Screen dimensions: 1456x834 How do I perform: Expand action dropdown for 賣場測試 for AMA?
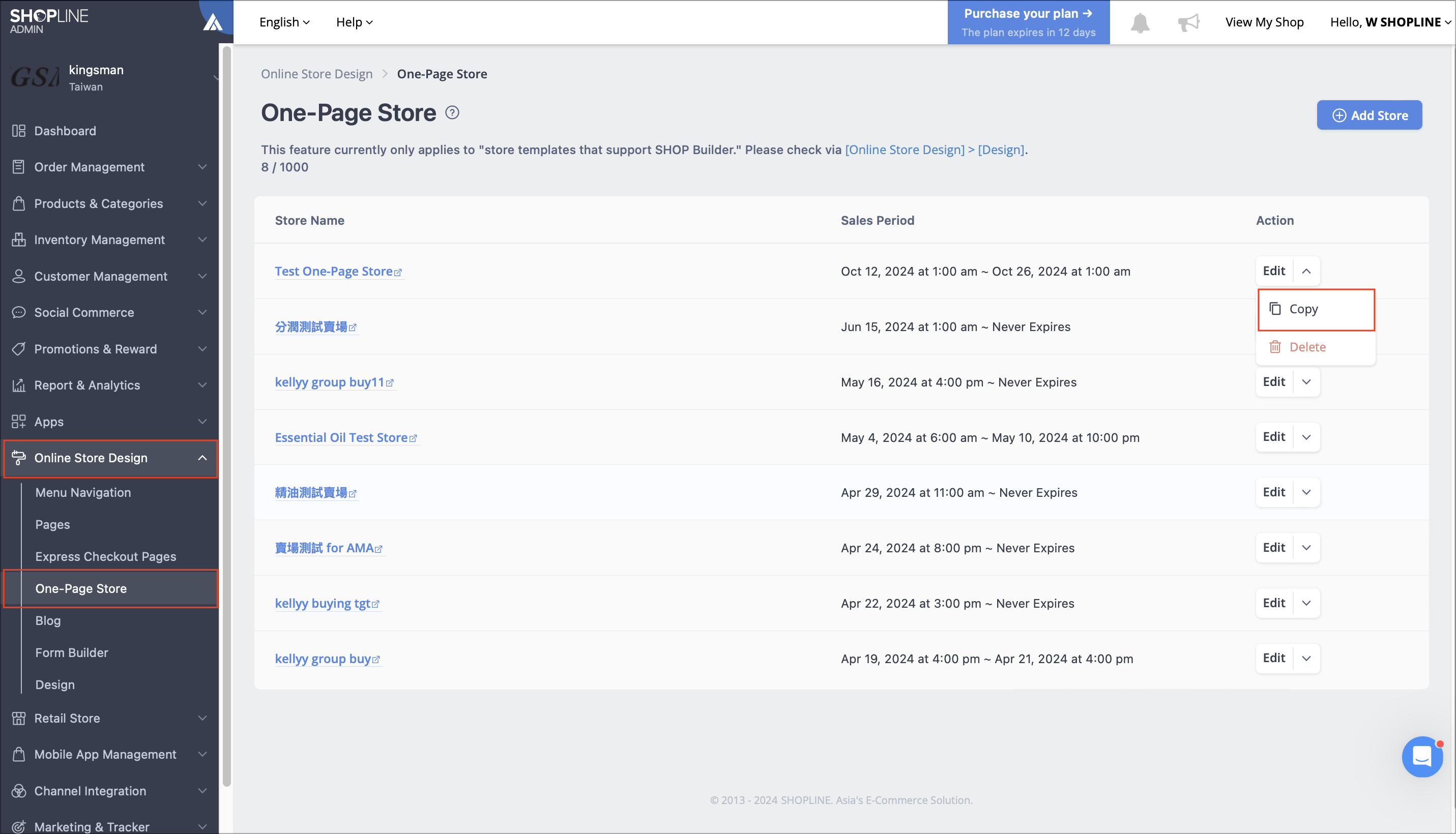click(x=1306, y=548)
